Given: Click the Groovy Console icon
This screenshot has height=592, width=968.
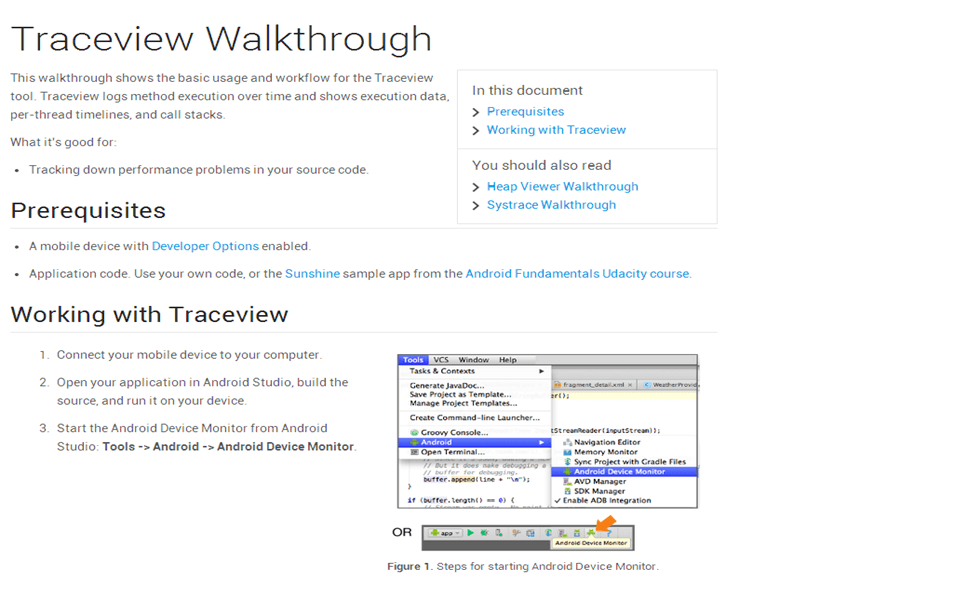Looking at the screenshot, I should [414, 433].
